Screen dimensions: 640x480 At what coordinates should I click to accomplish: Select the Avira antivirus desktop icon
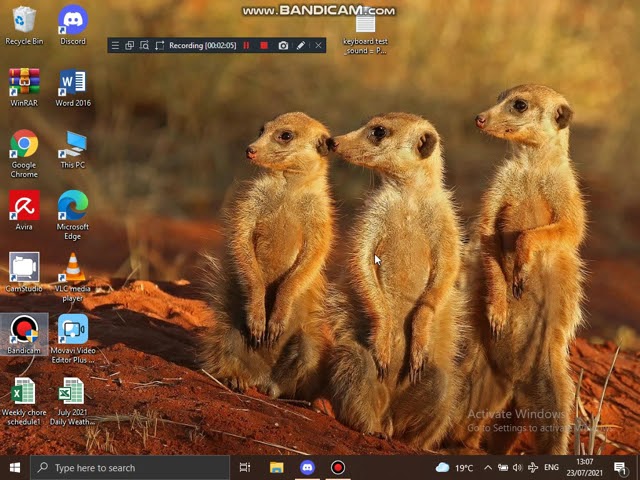tap(24, 211)
